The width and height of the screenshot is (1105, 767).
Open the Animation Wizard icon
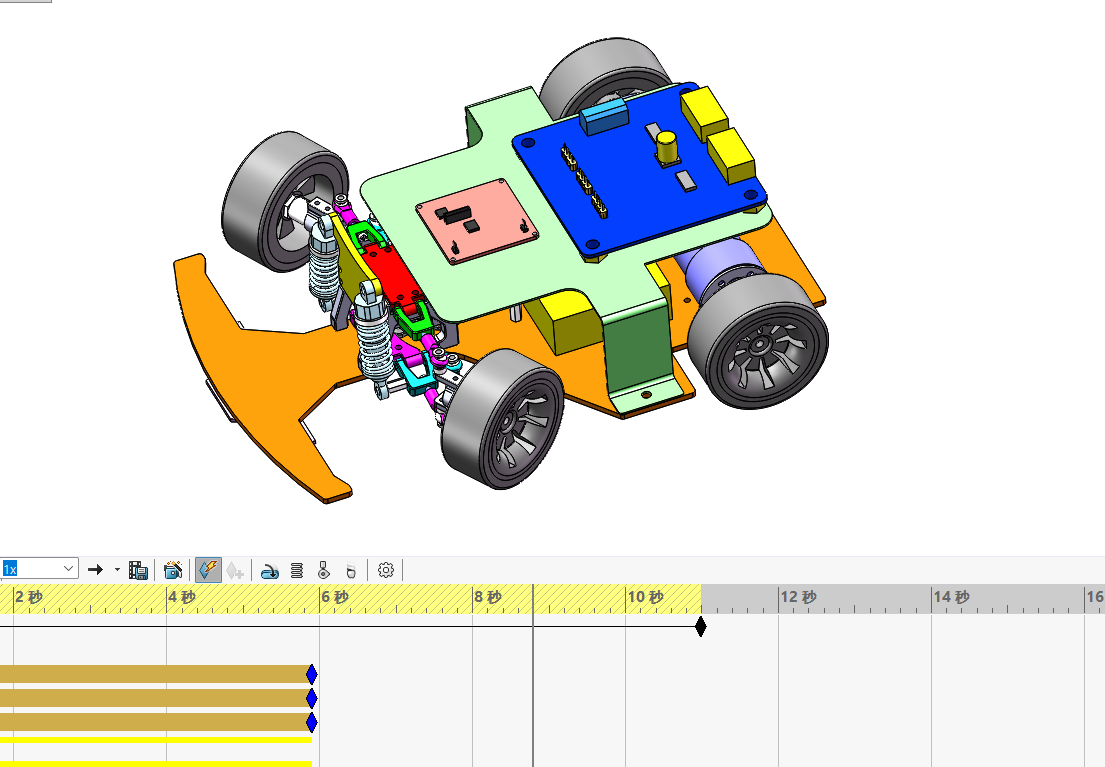173,570
